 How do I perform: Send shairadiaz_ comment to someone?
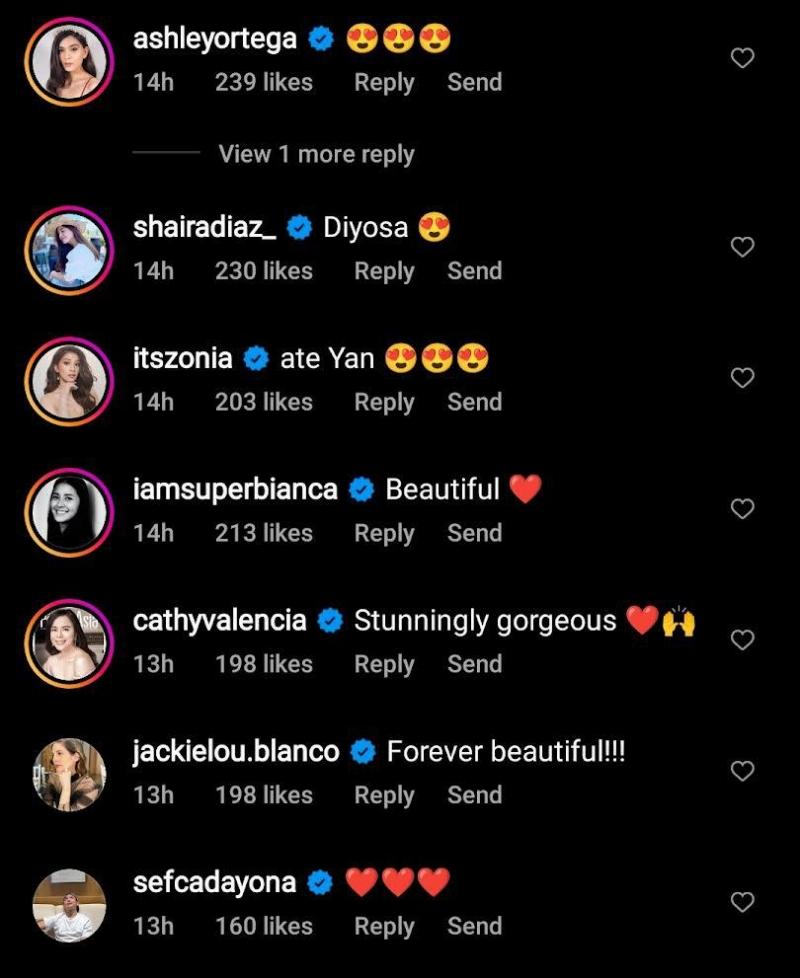tap(474, 271)
